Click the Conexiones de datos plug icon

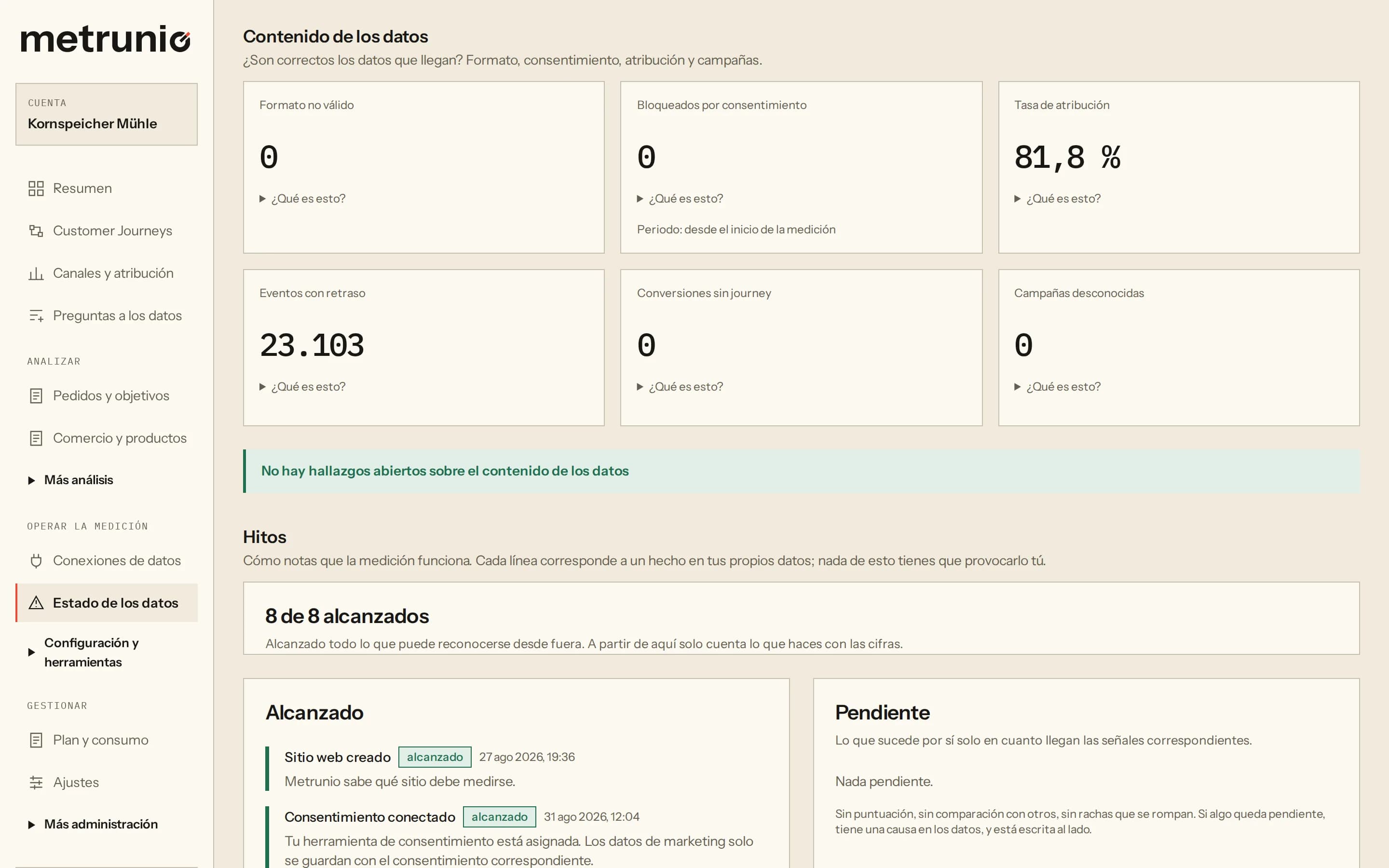pos(36,560)
